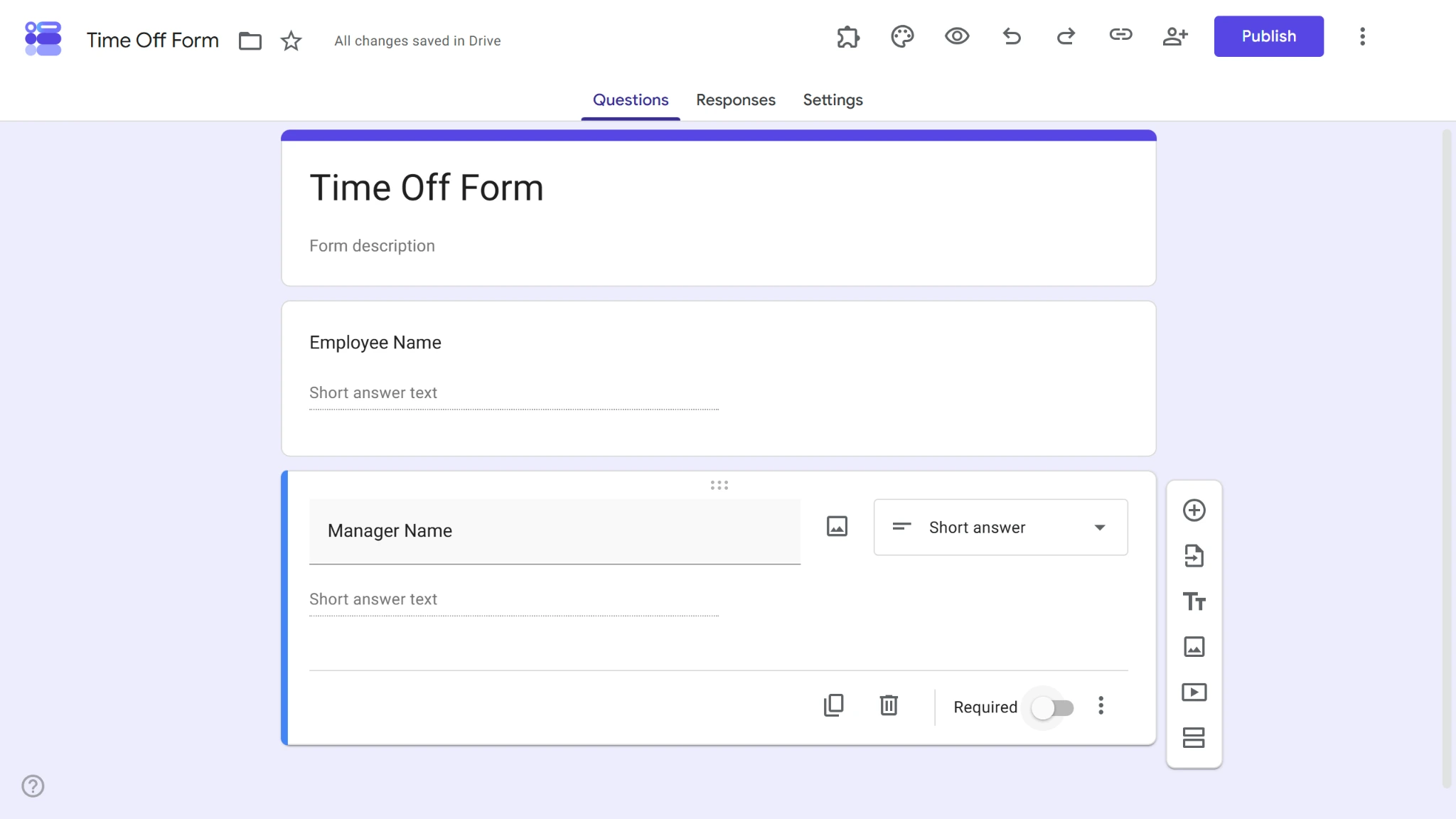Copy responder link icon
1456x819 pixels.
pos(1120,35)
